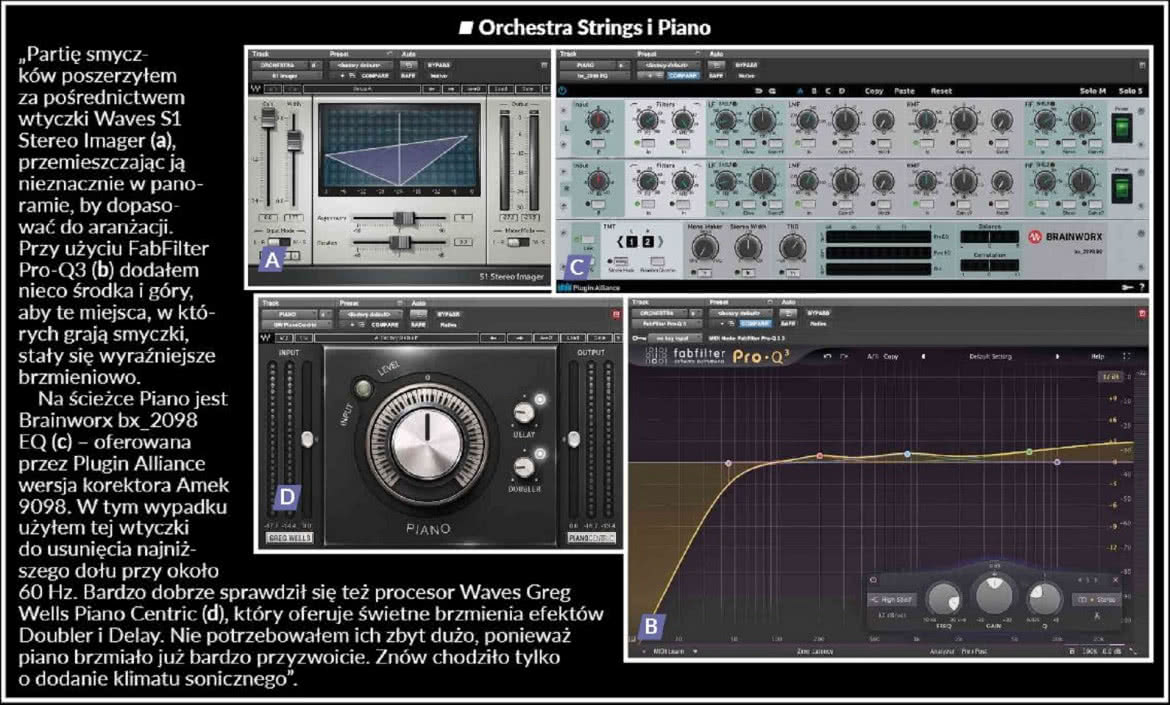Select the purple EQ band node in Pro-Q 3
This screenshot has width=1170, height=705.
click(x=1057, y=463)
